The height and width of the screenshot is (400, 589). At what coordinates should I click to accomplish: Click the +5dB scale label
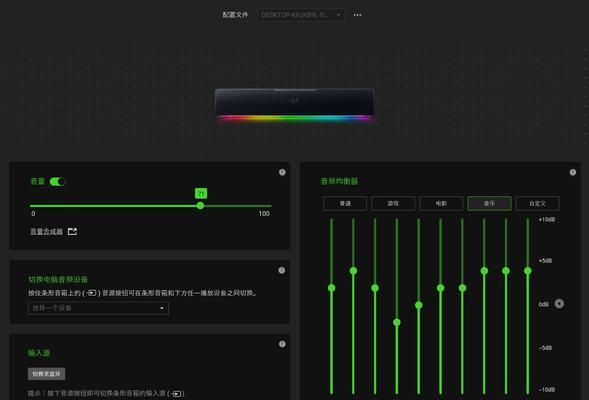coord(545,260)
